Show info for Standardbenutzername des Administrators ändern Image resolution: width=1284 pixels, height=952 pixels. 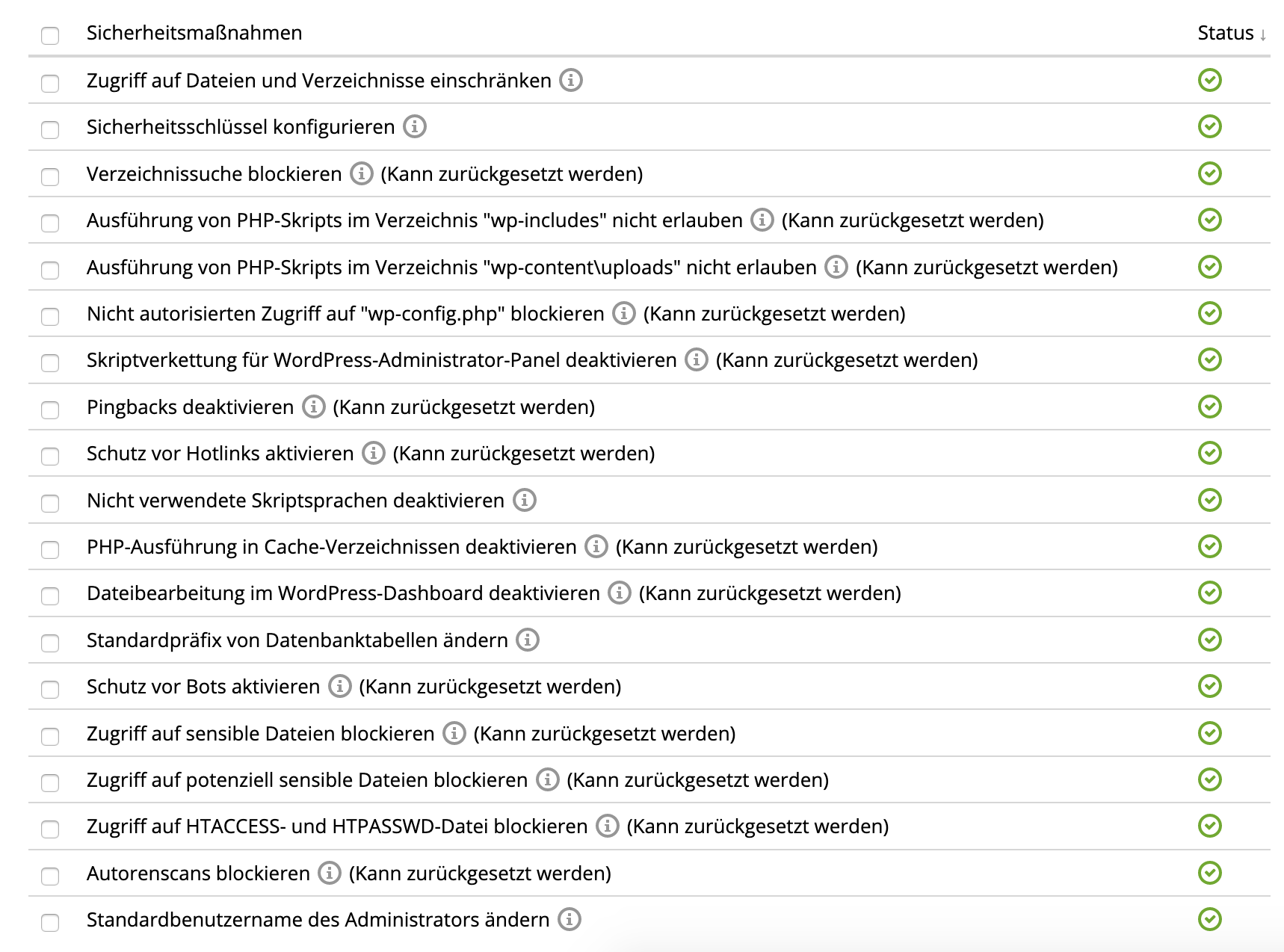pos(570,919)
